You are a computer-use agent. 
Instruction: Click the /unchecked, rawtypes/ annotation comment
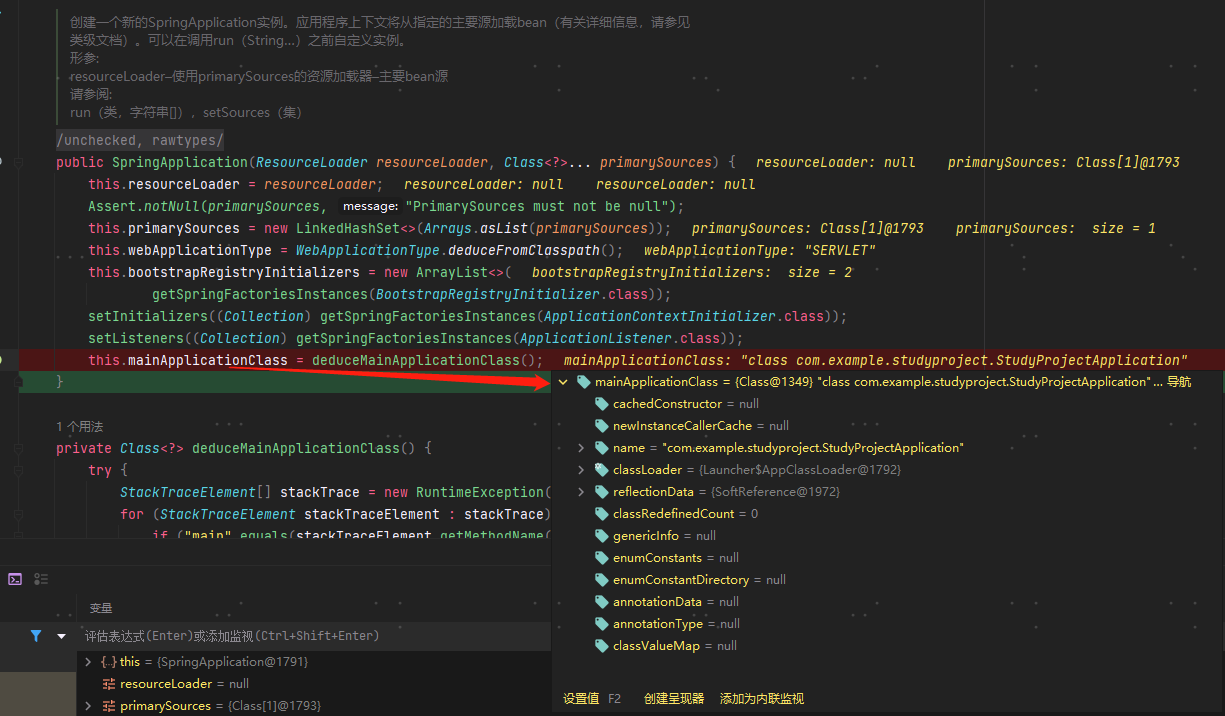(140, 140)
